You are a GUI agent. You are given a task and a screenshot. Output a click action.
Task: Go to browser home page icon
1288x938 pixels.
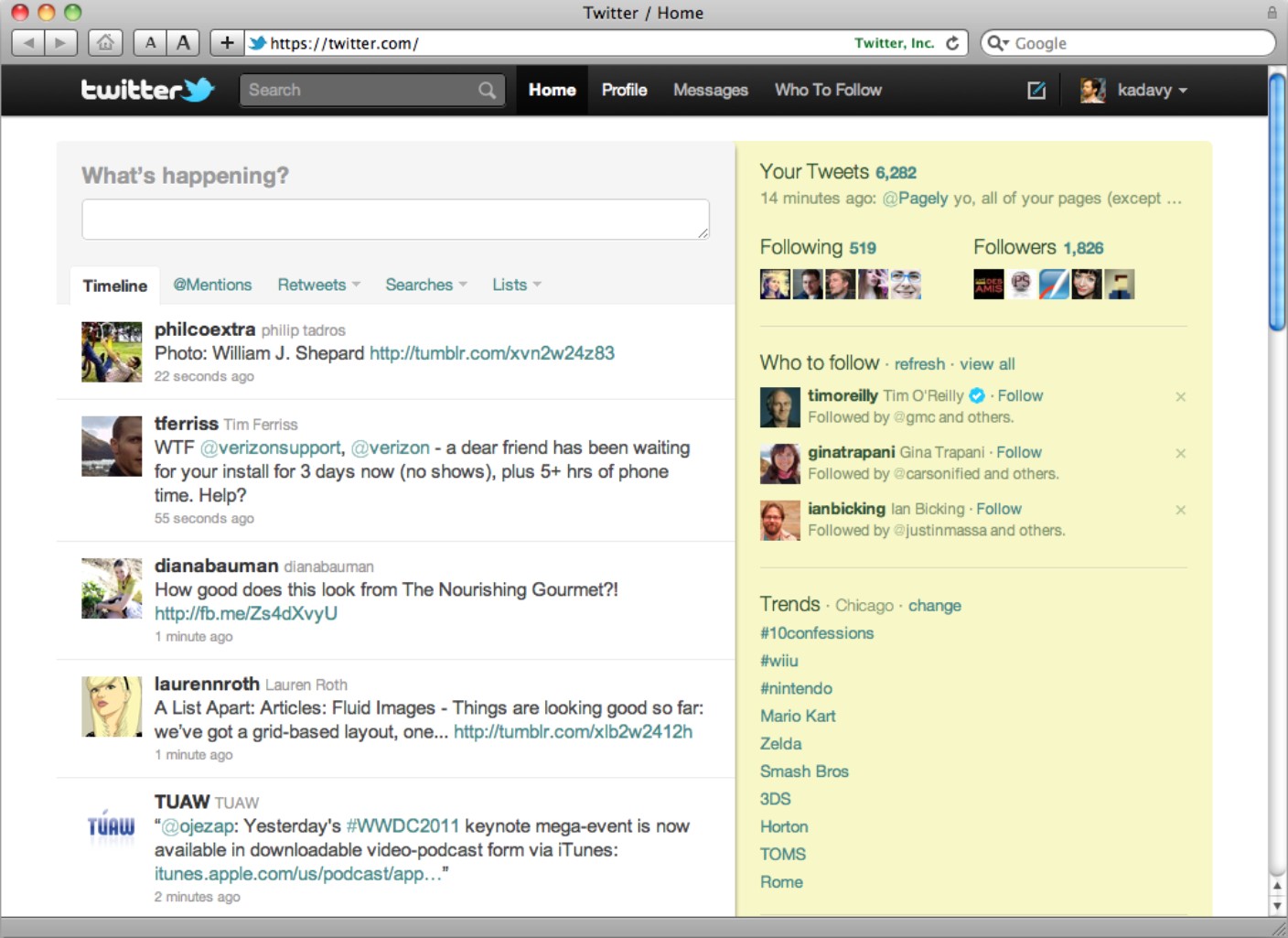(x=105, y=42)
